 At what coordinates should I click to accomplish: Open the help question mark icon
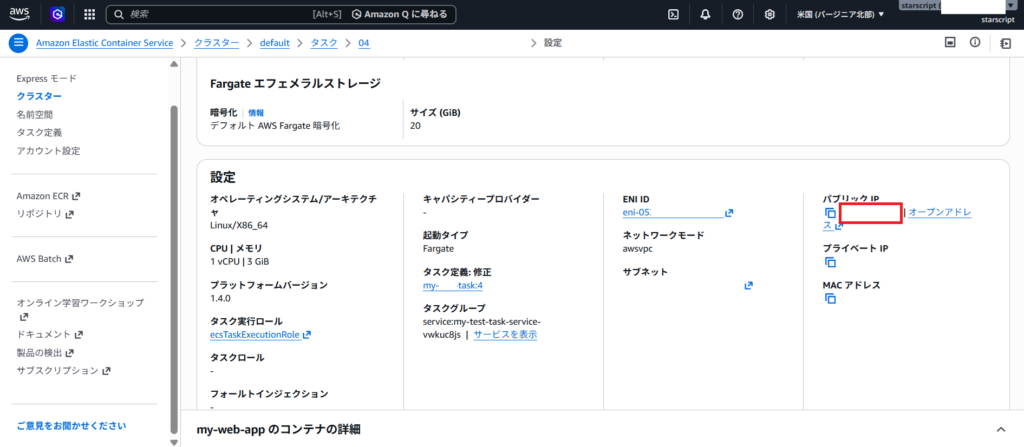click(x=737, y=15)
